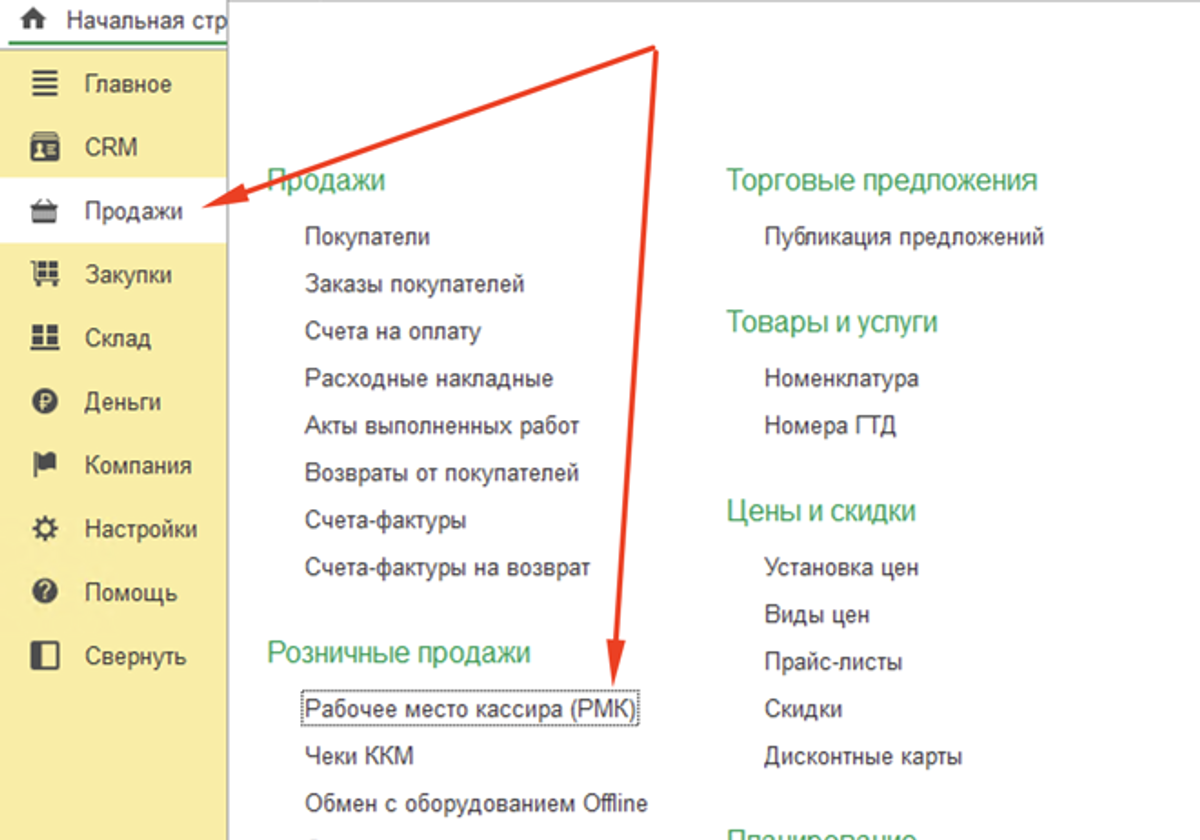Open Установка цен
The width and height of the screenshot is (1200, 840).
[841, 568]
